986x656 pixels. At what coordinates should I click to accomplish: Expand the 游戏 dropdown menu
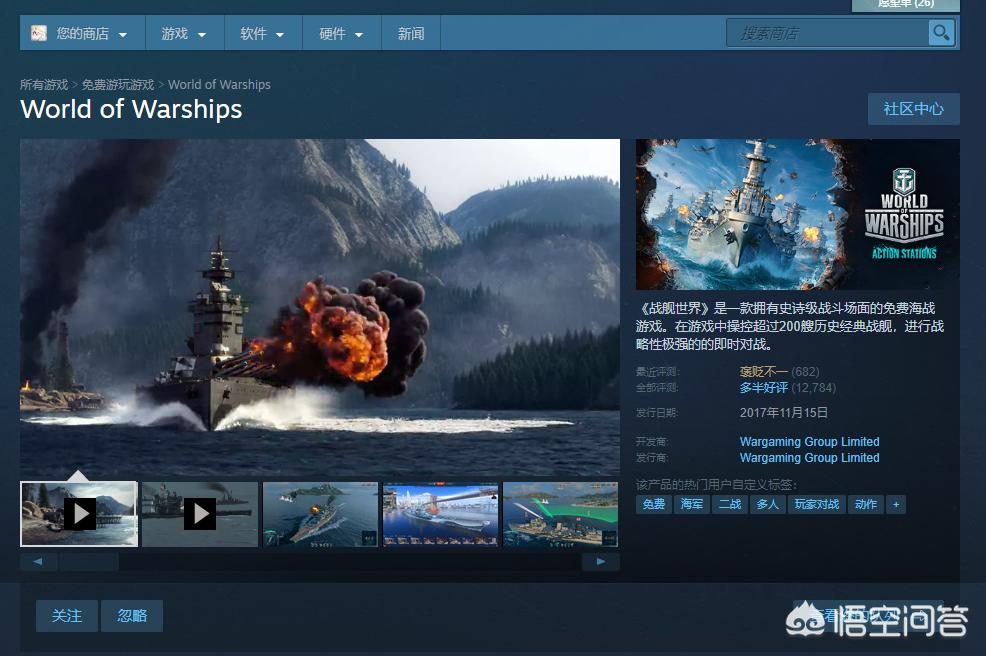click(184, 33)
